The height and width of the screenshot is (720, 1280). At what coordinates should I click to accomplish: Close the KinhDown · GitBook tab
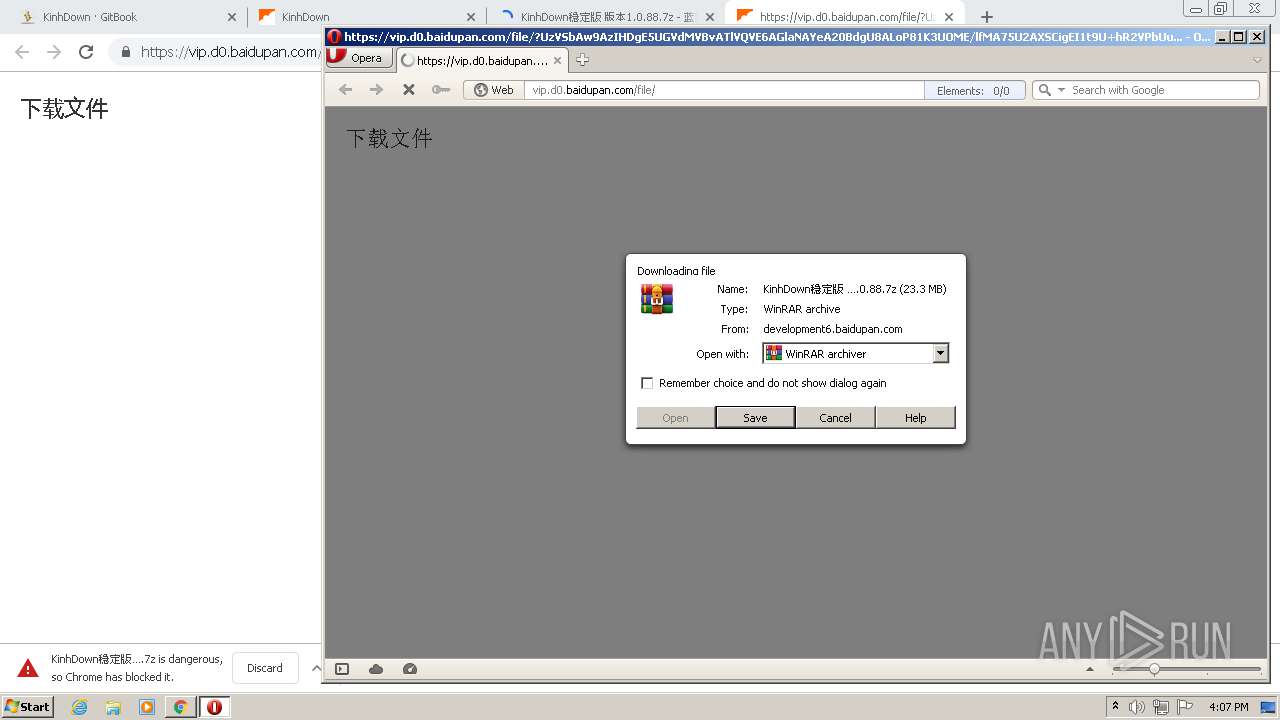(232, 17)
